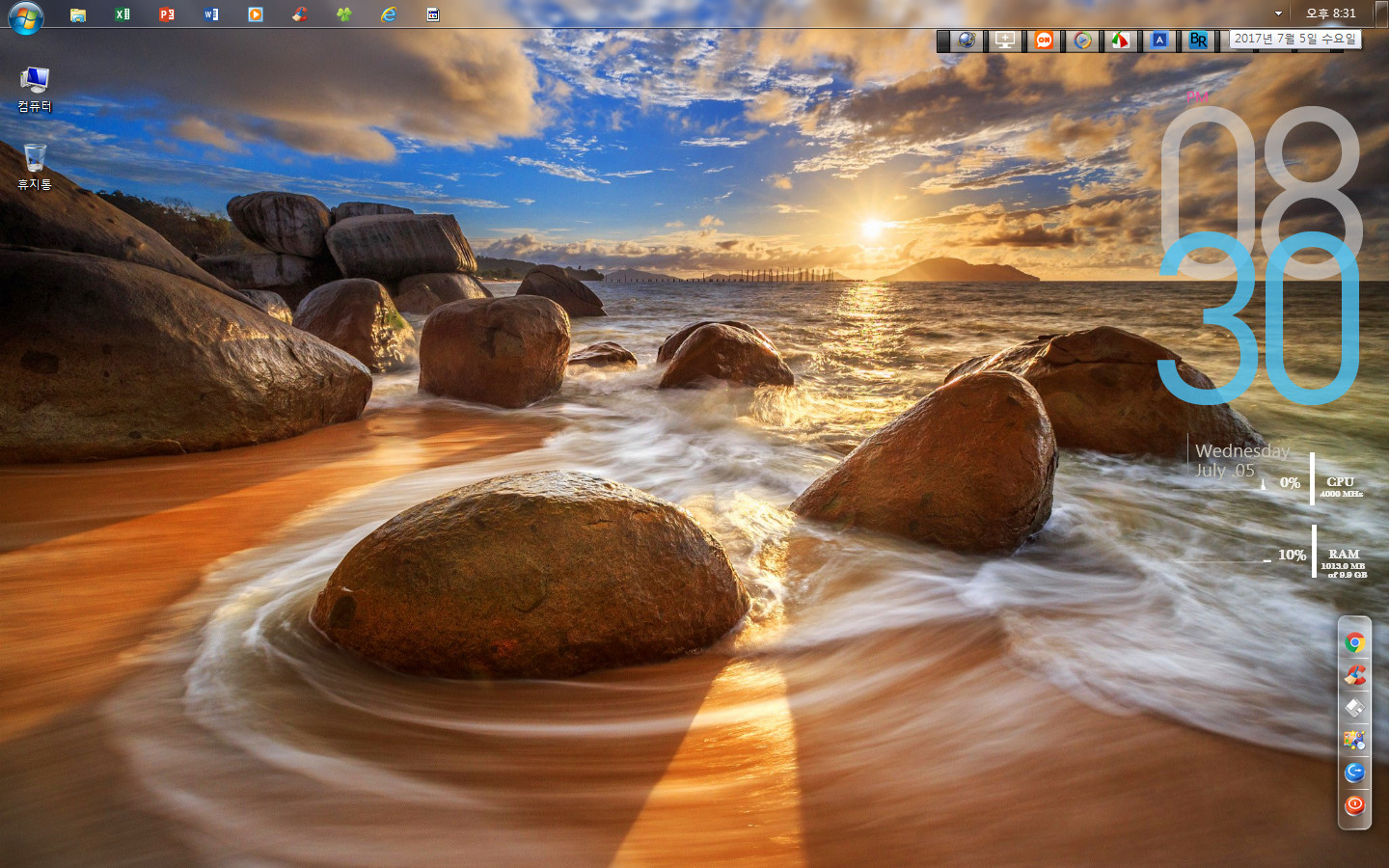Click the globe icon in floating toolbar

[967, 41]
